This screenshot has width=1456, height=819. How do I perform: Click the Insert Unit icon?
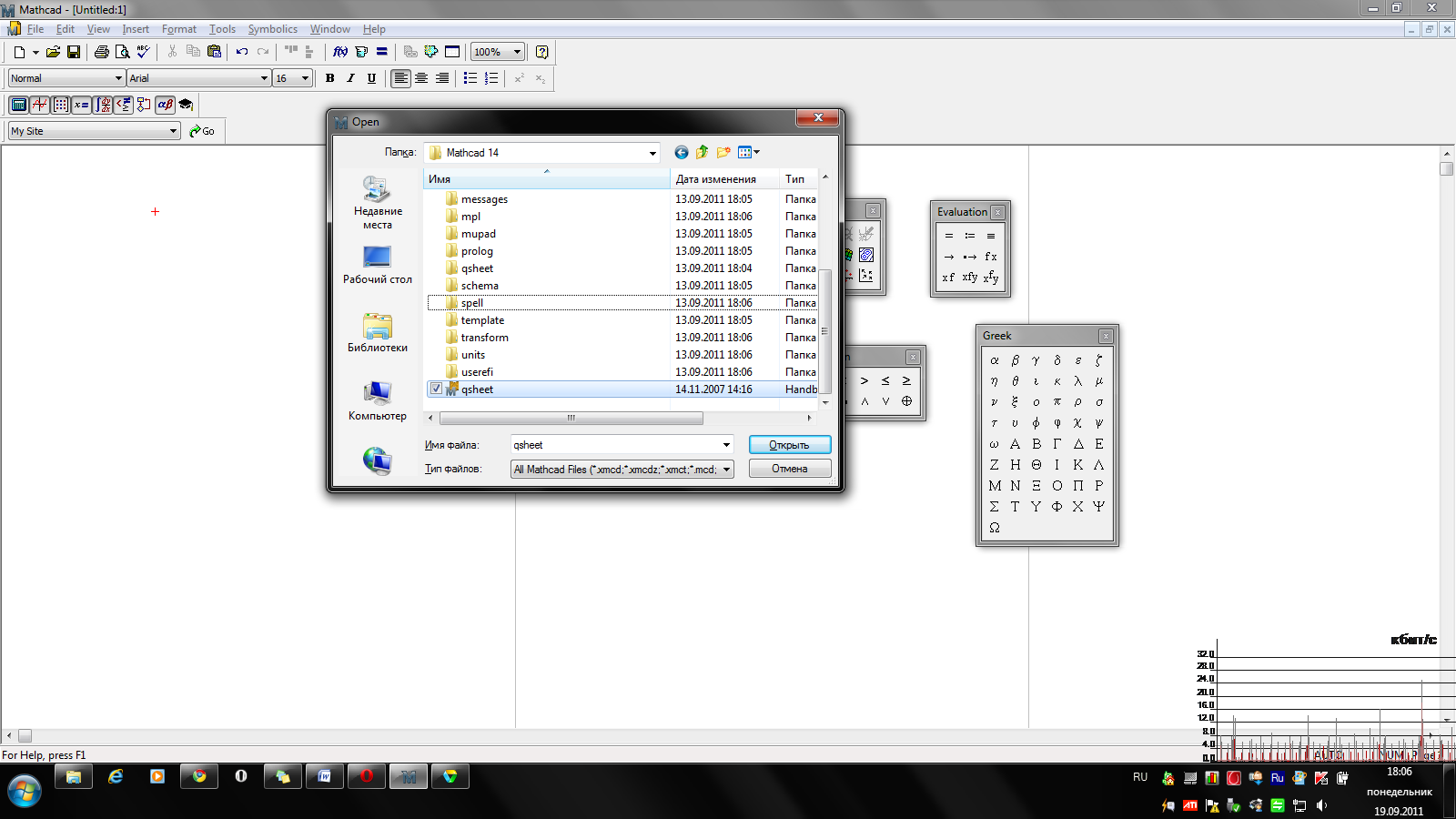coord(361,52)
